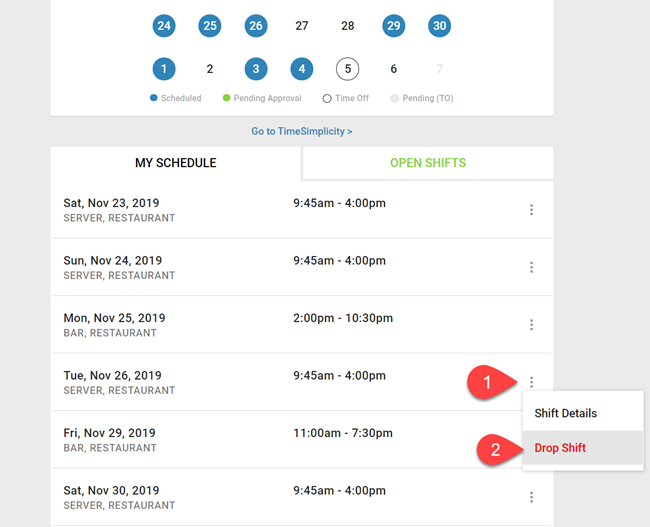This screenshot has height=527, width=650.
Task: Select calendar day 24
Action: 164,26
